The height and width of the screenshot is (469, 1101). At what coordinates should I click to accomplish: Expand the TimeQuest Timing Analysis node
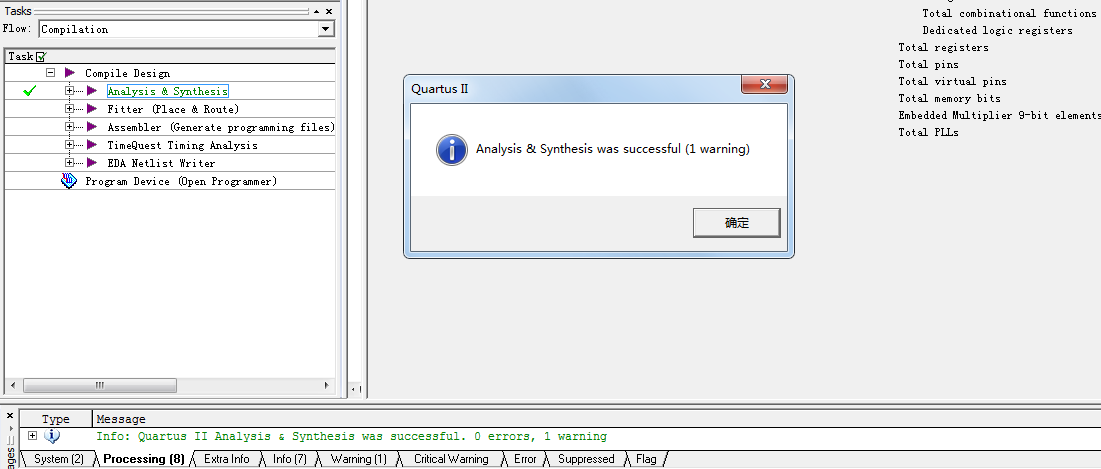point(69,145)
